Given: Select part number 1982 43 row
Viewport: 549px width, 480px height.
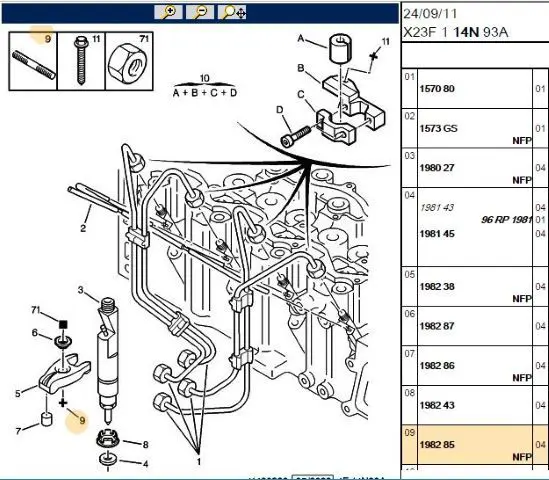Looking at the screenshot, I should [475, 405].
